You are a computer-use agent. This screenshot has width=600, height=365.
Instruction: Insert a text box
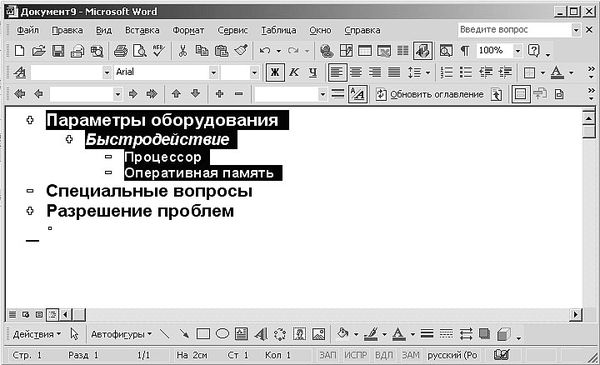point(241,334)
